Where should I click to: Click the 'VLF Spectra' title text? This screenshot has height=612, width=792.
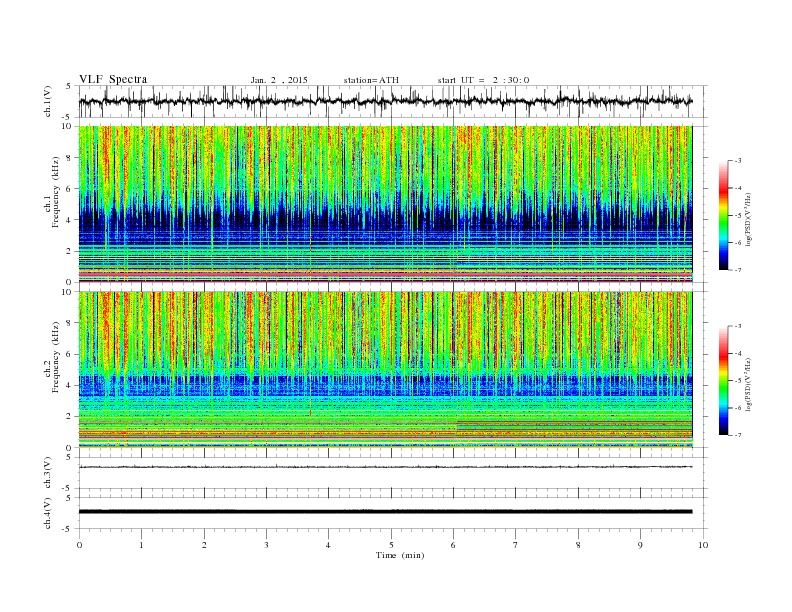point(113,79)
